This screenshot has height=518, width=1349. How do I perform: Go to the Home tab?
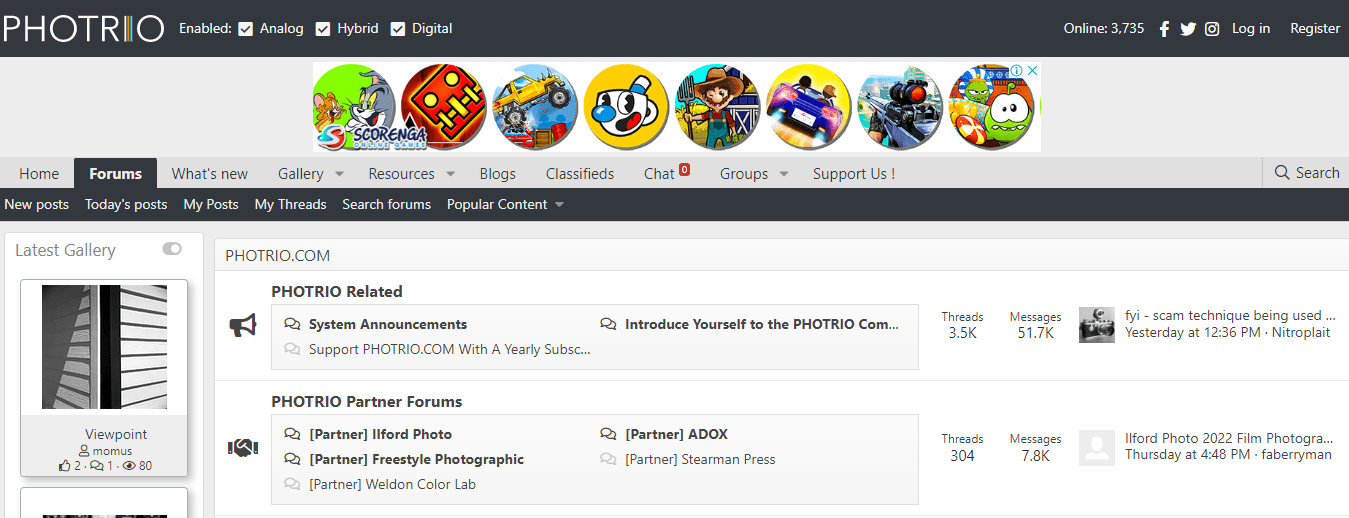click(39, 173)
